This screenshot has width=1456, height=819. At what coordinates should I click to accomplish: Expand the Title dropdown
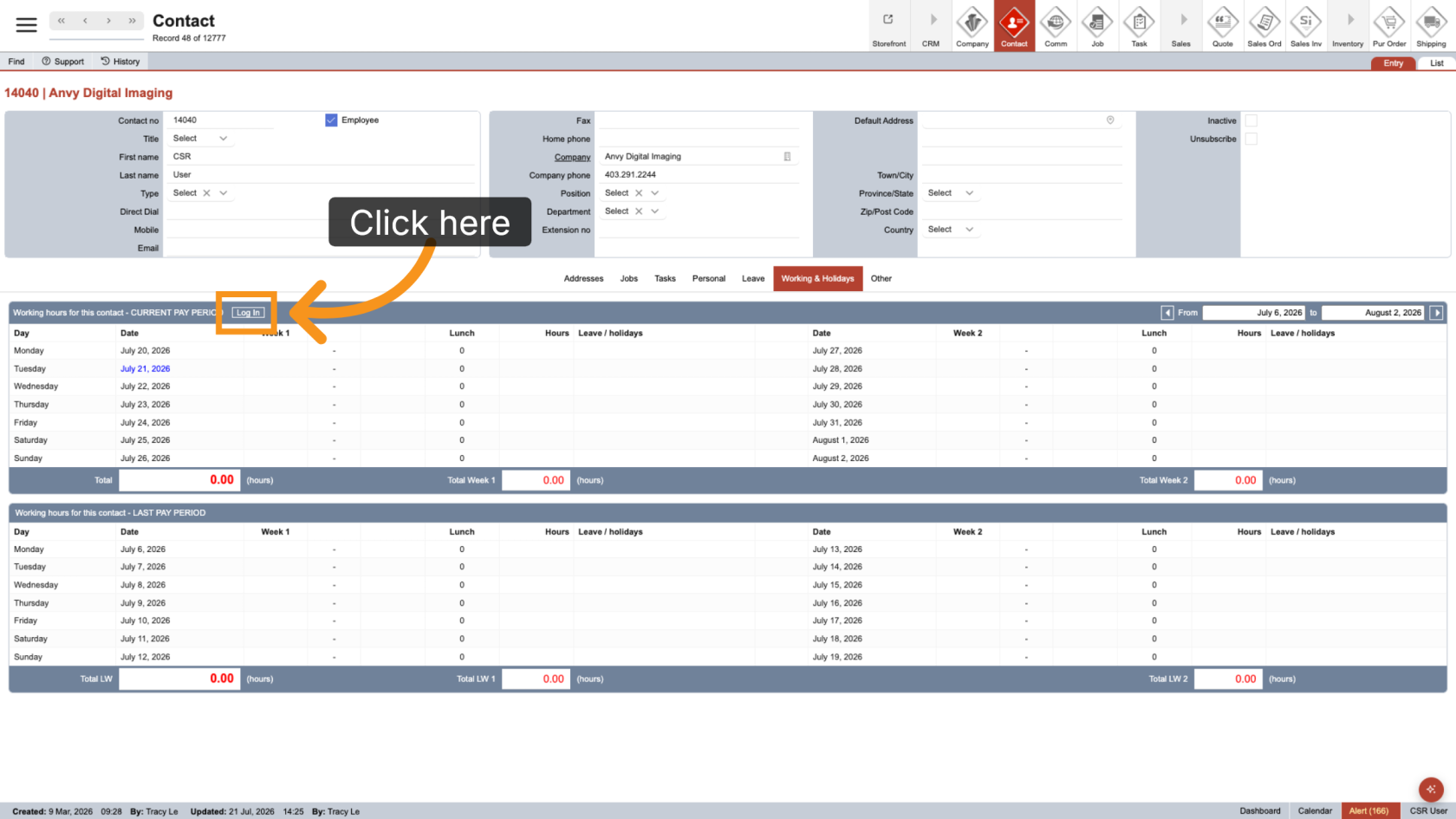(x=200, y=139)
